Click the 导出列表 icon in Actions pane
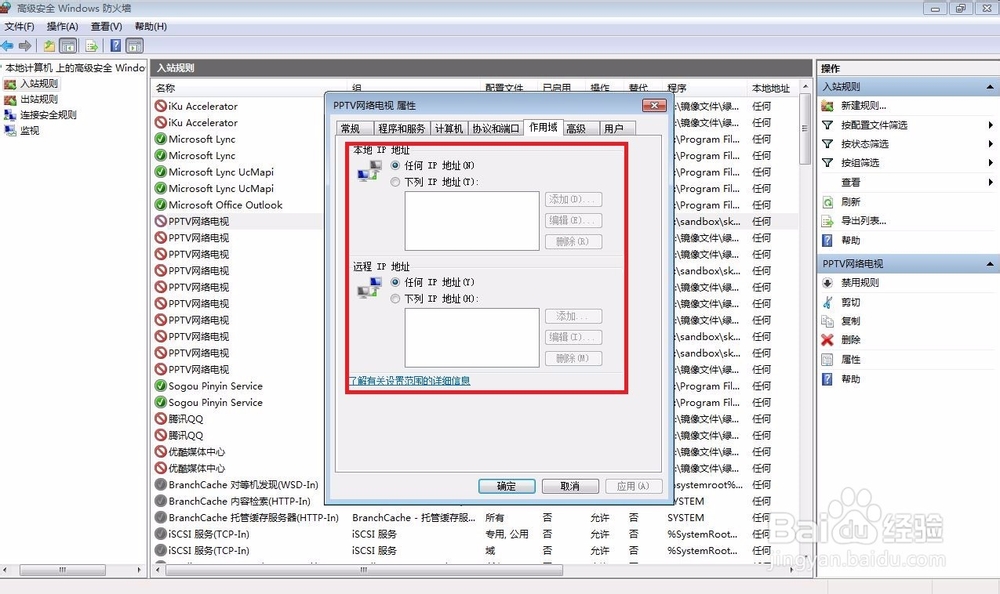The height and width of the screenshot is (594, 1000). 827,221
